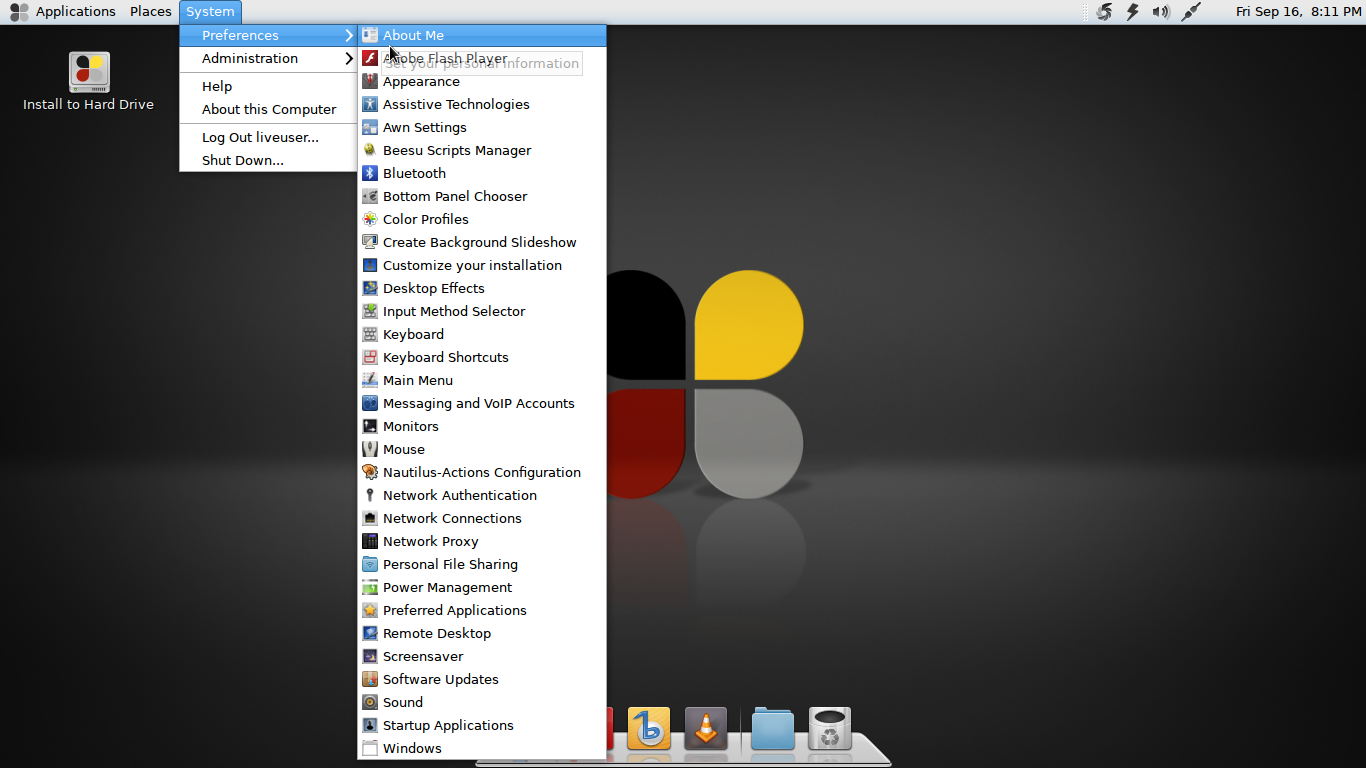
Task: Choose Startup Applications
Action: tap(482, 725)
